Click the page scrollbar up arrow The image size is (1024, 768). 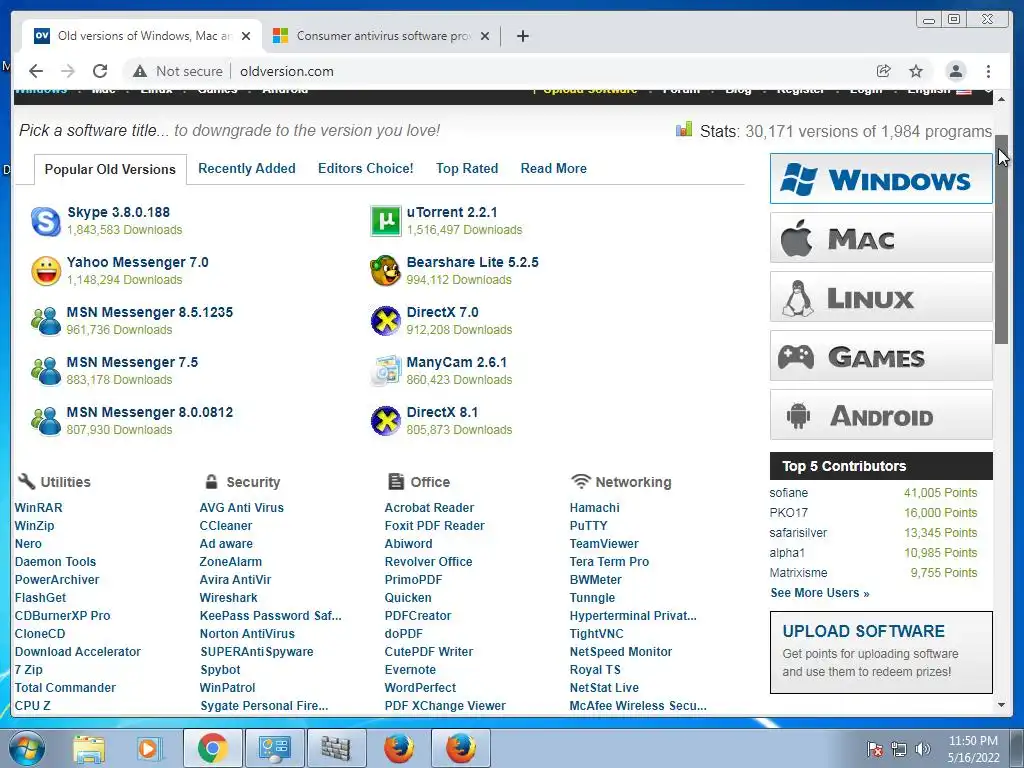pyautogui.click(x=1001, y=99)
